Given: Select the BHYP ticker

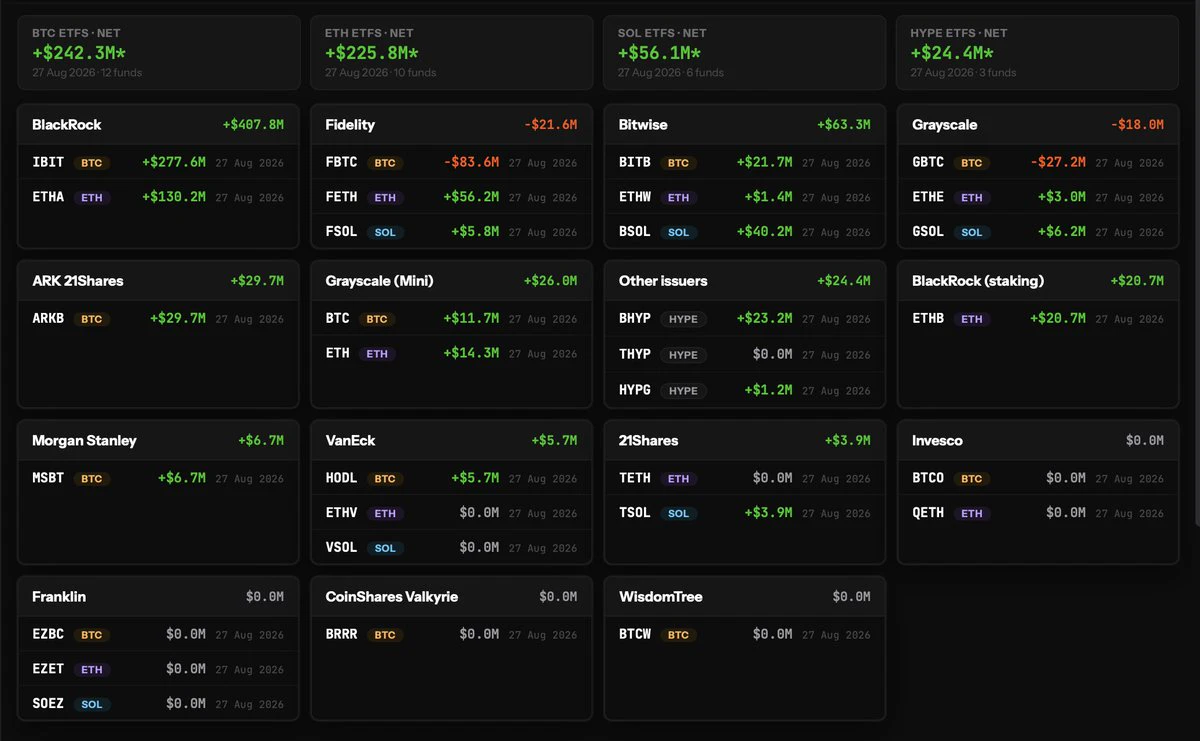Looking at the screenshot, I should point(635,318).
